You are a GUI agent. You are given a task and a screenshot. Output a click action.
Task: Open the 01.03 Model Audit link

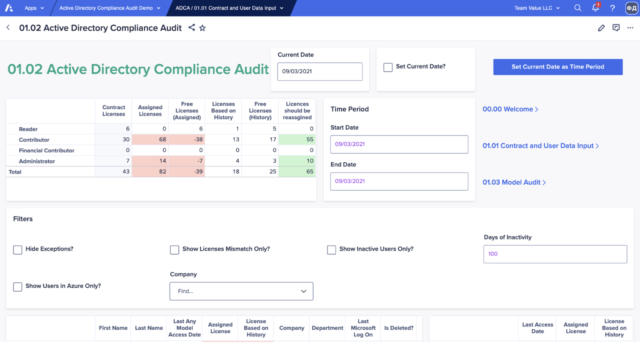pos(514,182)
